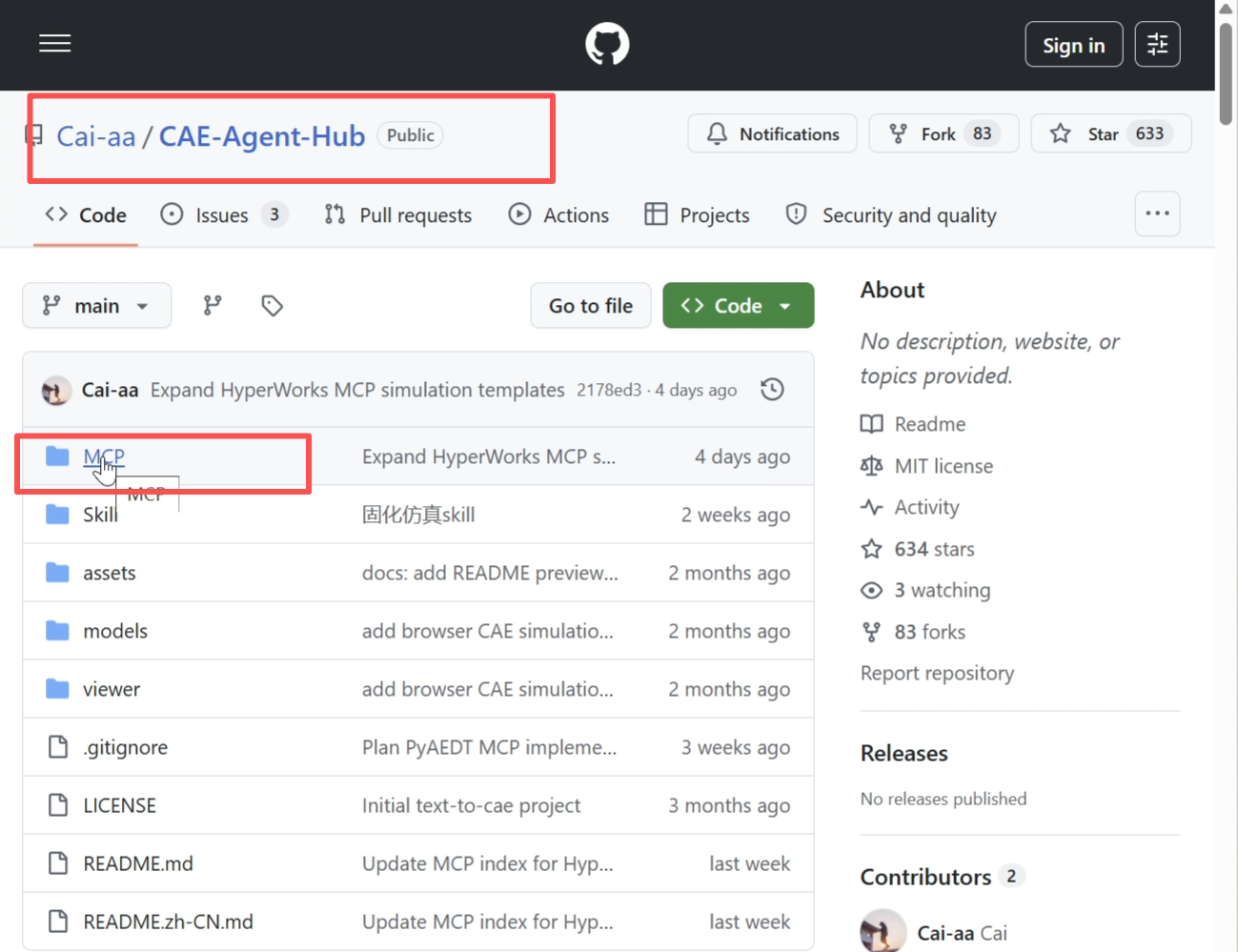This screenshot has width=1238, height=952.
Task: Open commit '固化仿真skill' for Skill folder
Action: [x=418, y=515]
